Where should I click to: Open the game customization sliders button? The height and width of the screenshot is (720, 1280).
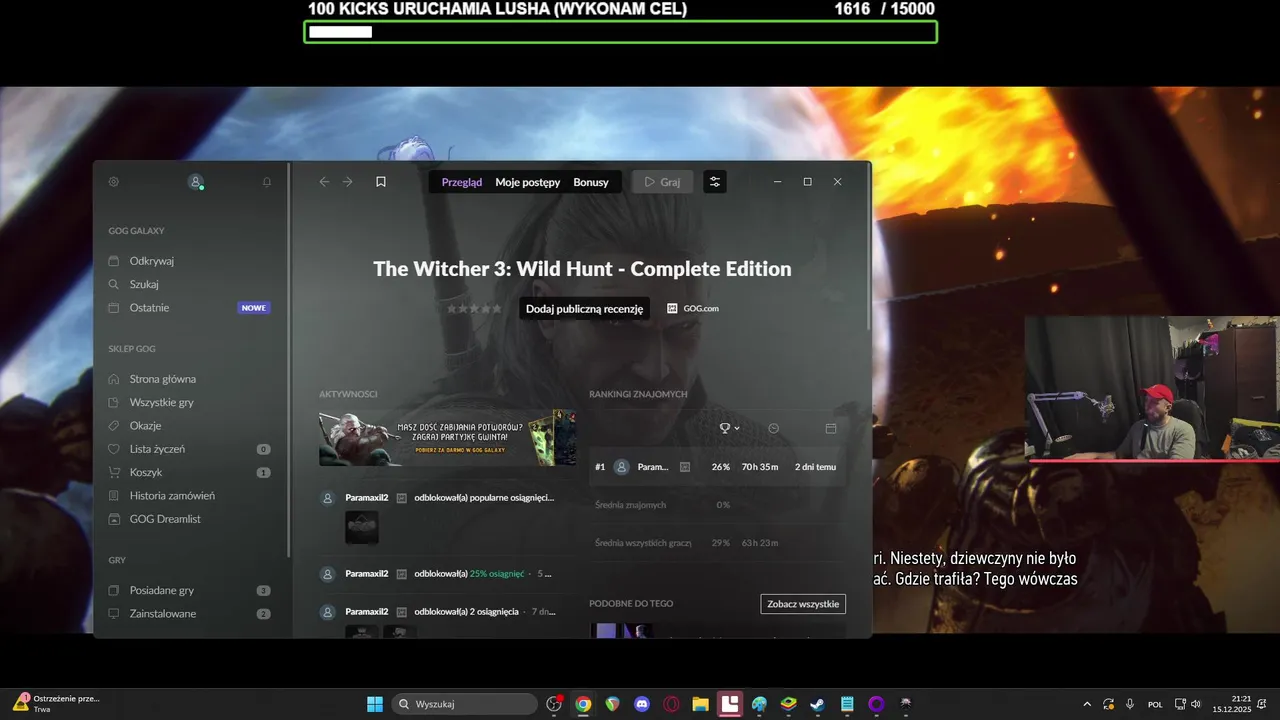tap(715, 182)
